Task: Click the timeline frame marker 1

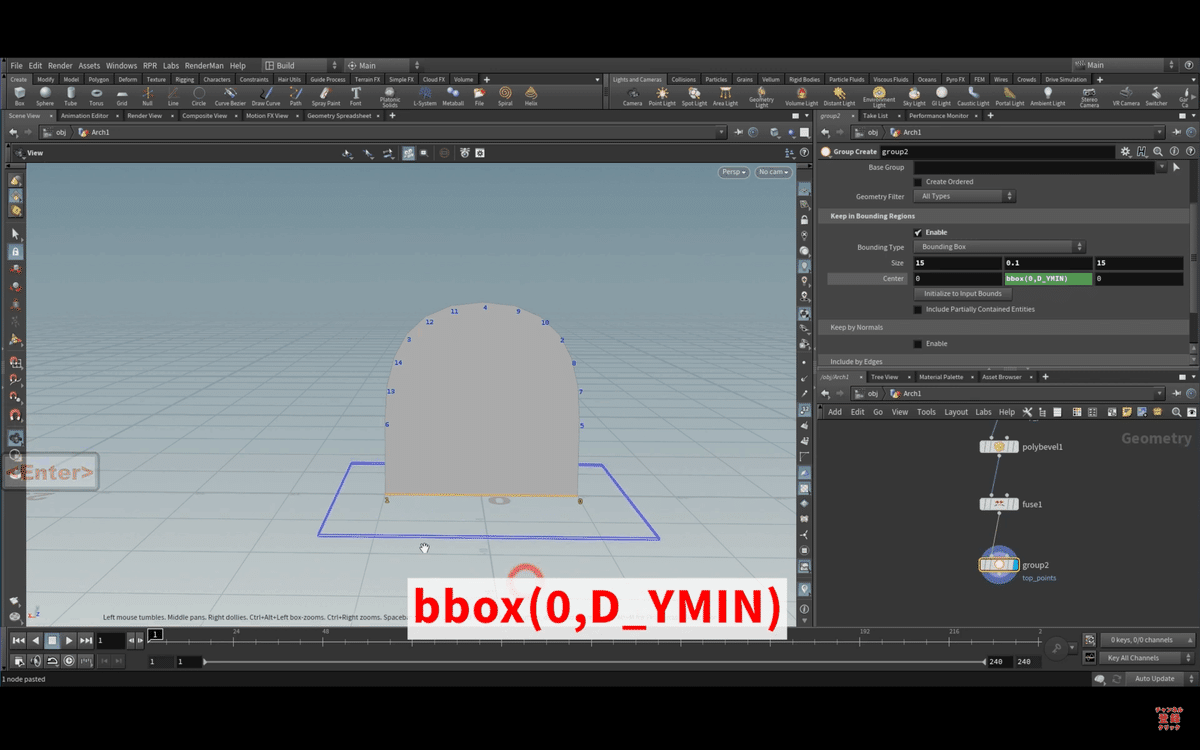Action: (155, 634)
